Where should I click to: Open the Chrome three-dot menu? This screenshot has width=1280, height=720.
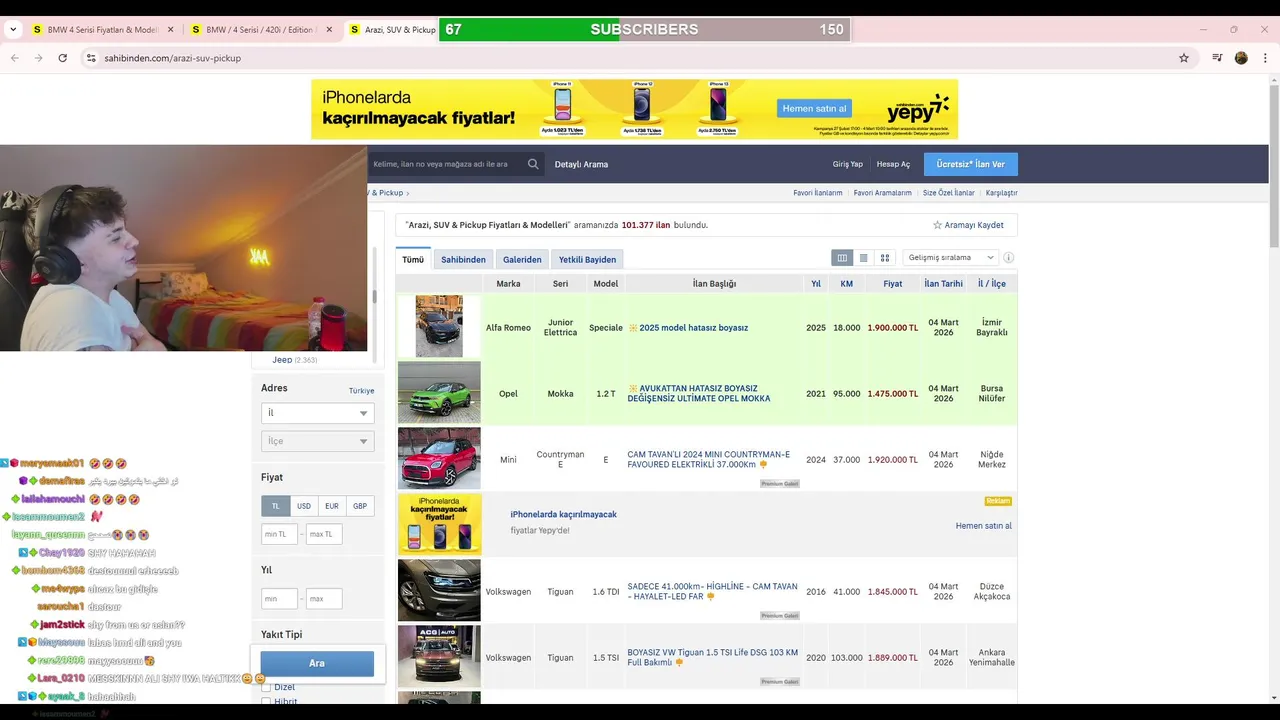pyautogui.click(x=1265, y=58)
